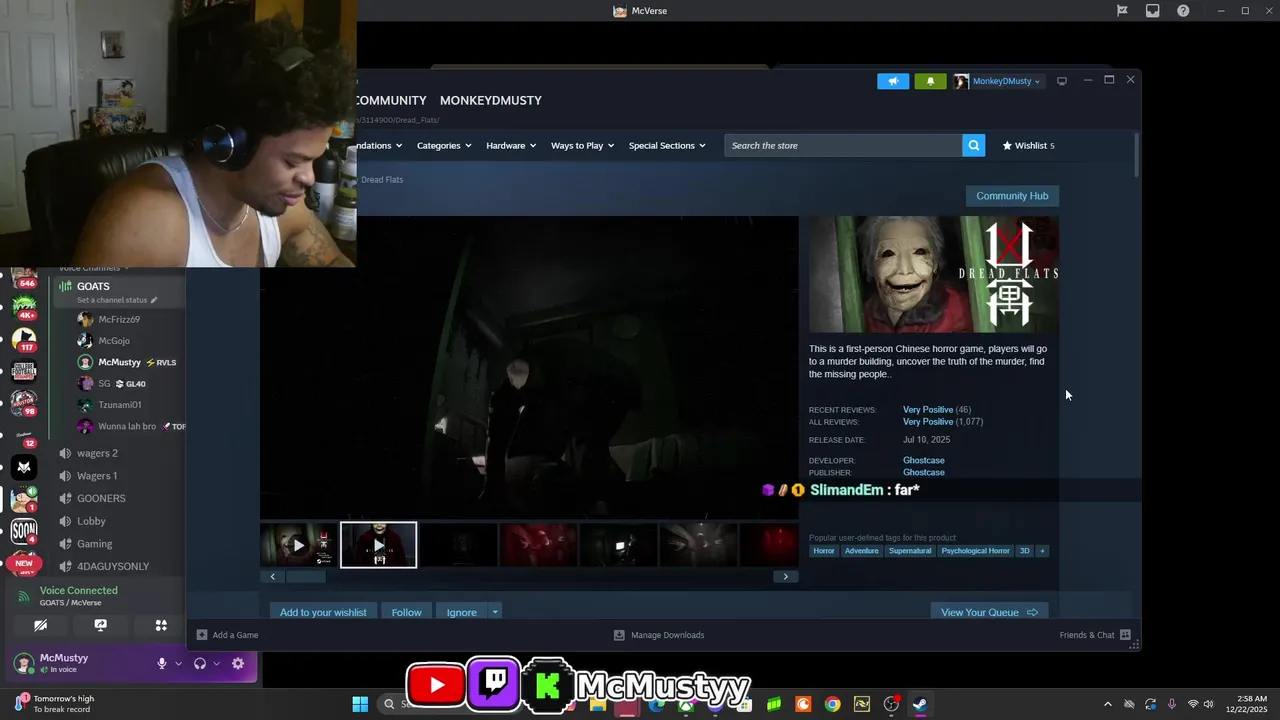
Task: Open the orange Crunchyroll taskbar app
Action: [x=803, y=704]
